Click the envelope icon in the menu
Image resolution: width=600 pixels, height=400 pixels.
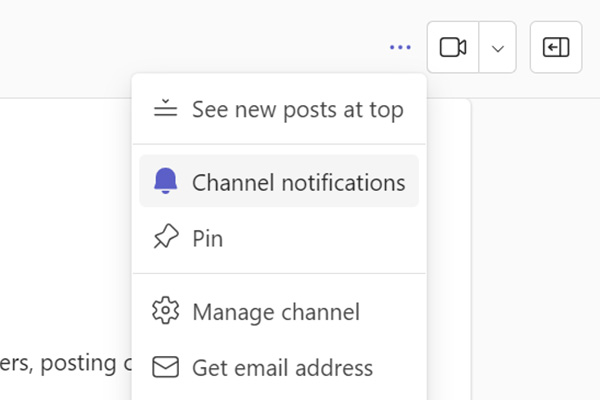tap(165, 367)
